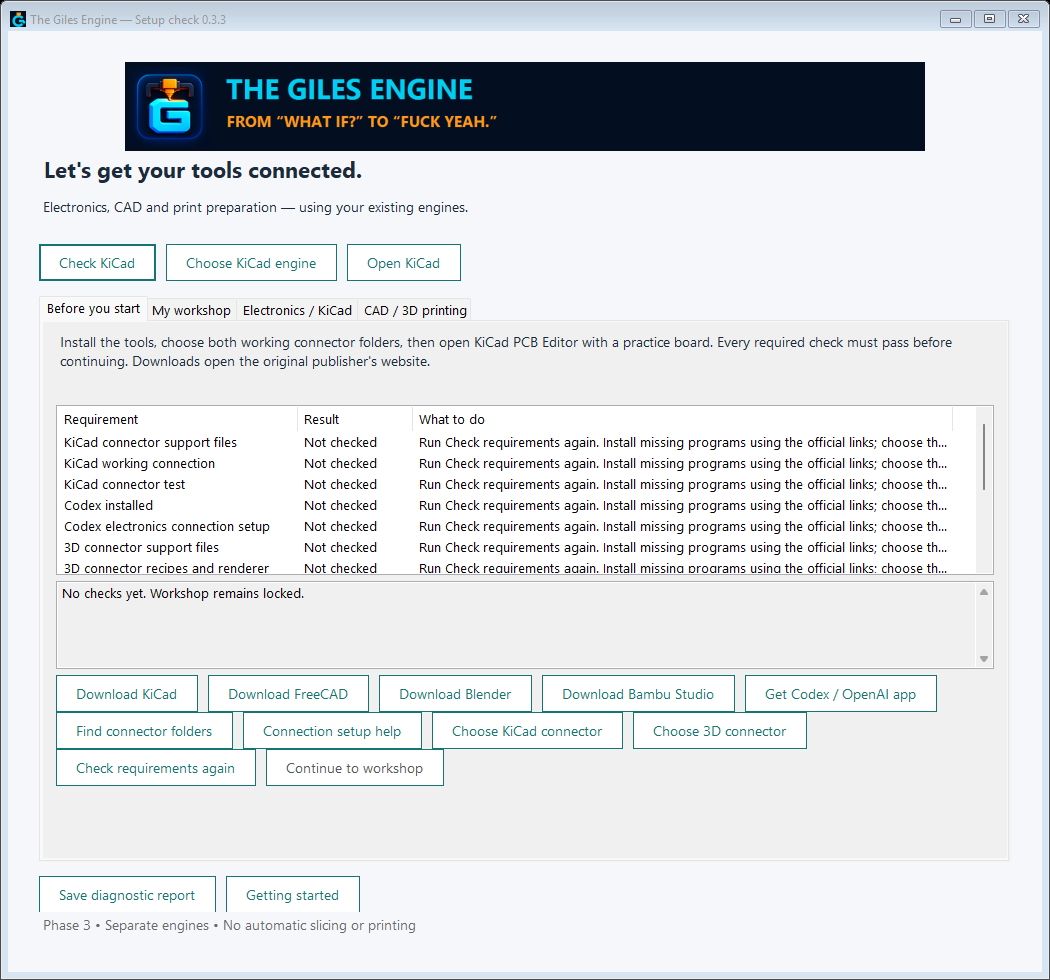The width and height of the screenshot is (1050, 980).
Task: Switch to the My workshop tab
Action: 192,310
